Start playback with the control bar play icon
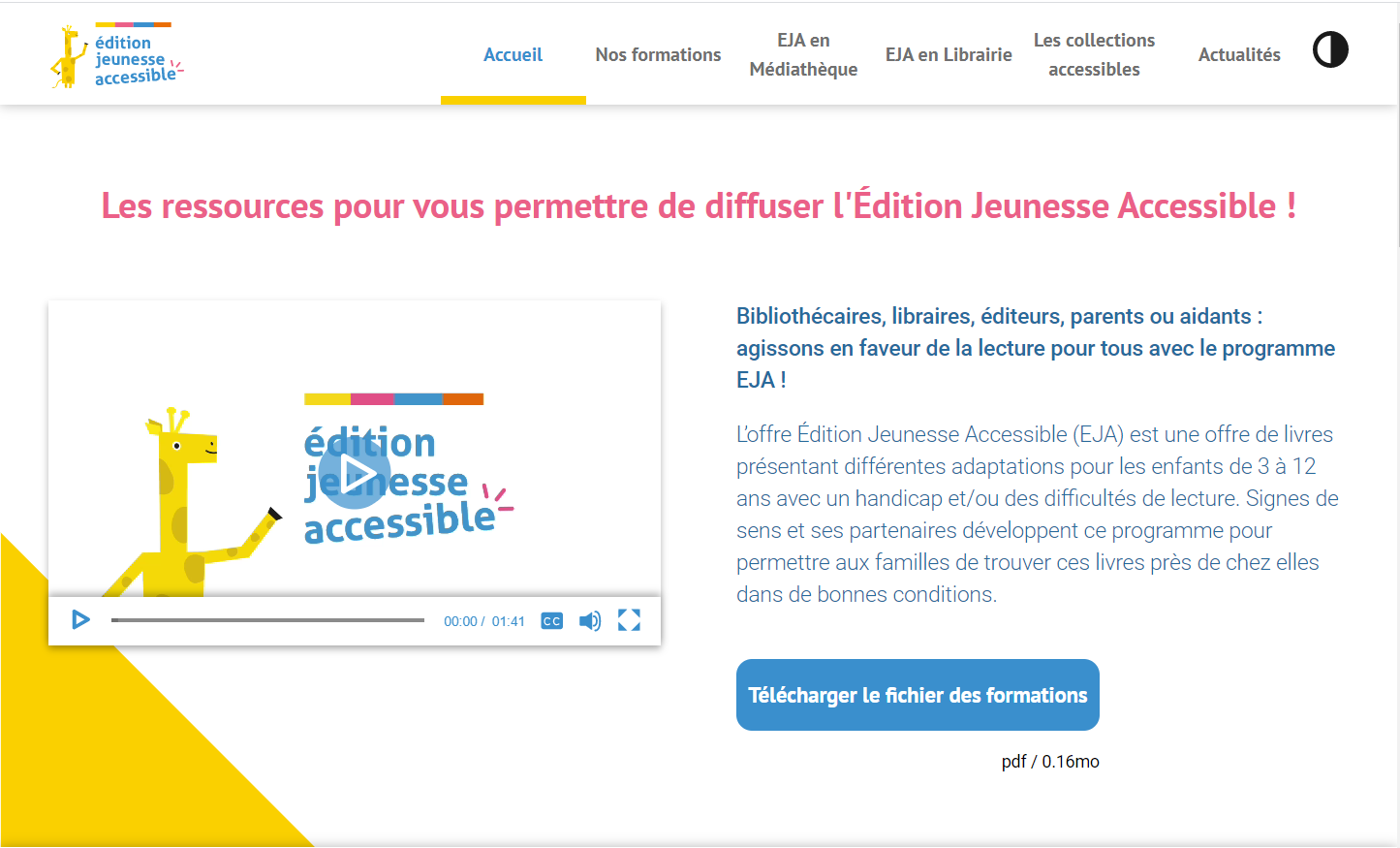 (80, 619)
